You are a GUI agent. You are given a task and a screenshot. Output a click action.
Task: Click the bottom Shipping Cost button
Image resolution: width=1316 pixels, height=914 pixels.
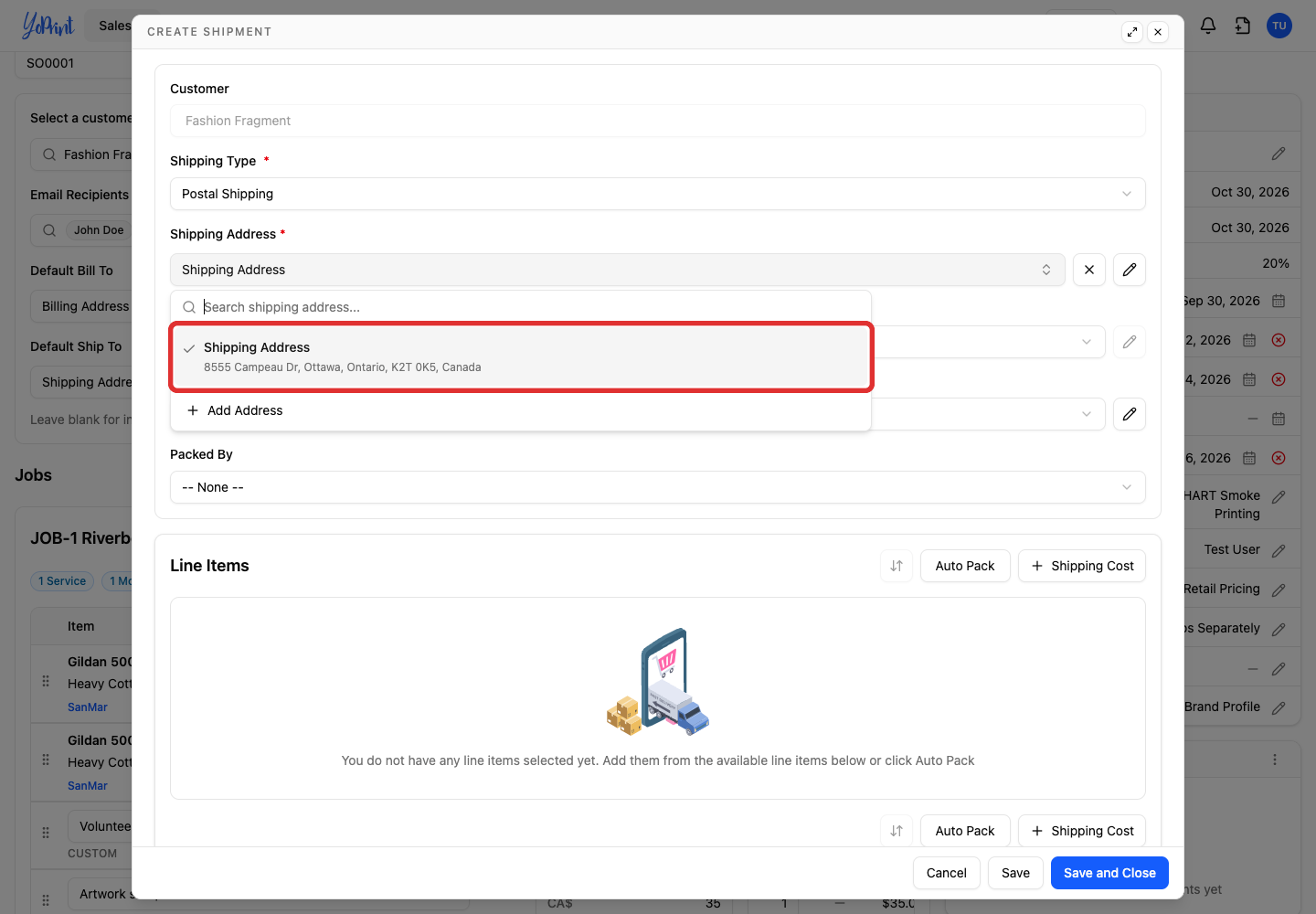[x=1082, y=831]
